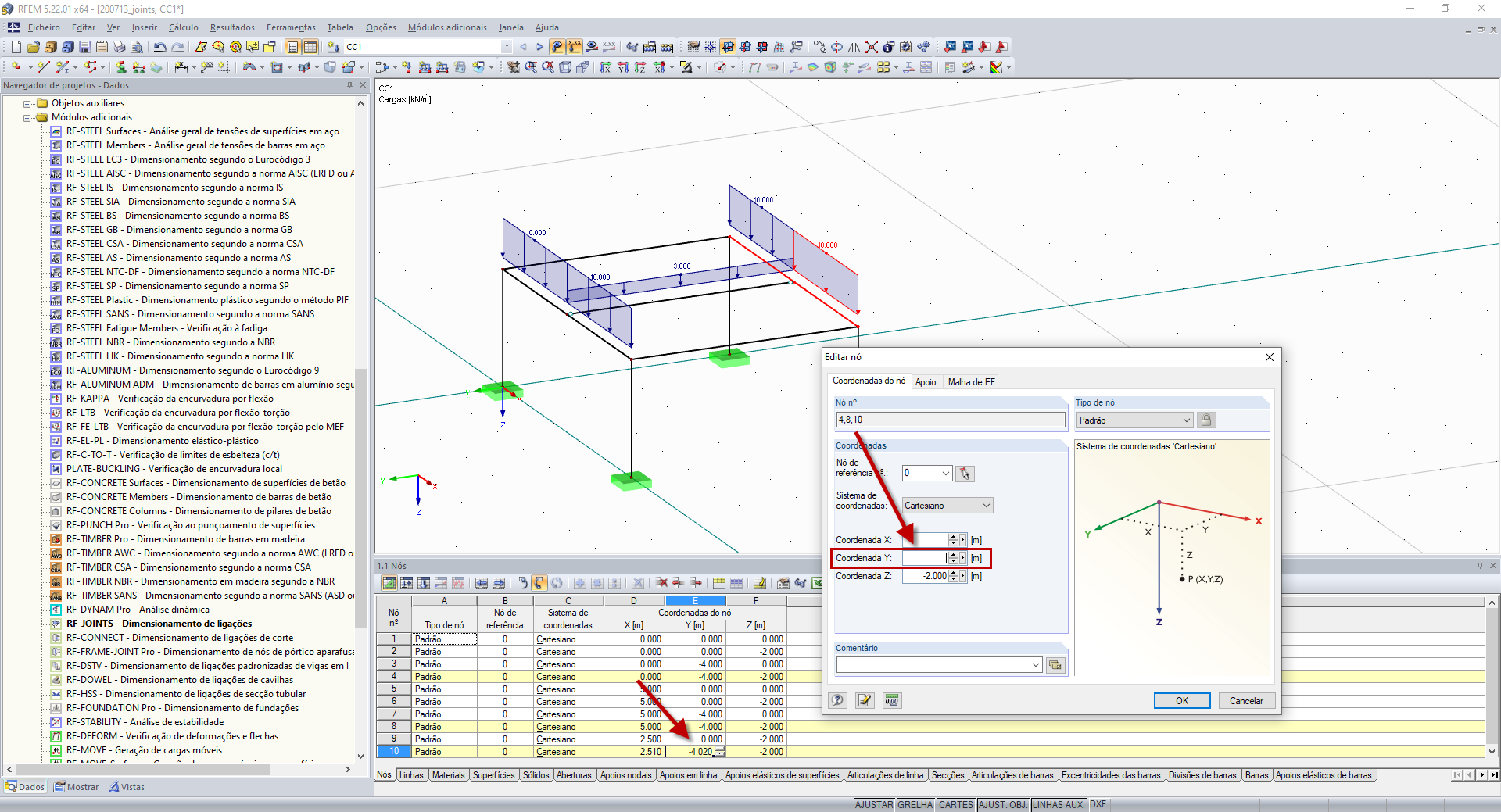This screenshot has width=1501, height=812.
Task: Click the red X delete icon in toolbar
Action: [x=872, y=47]
